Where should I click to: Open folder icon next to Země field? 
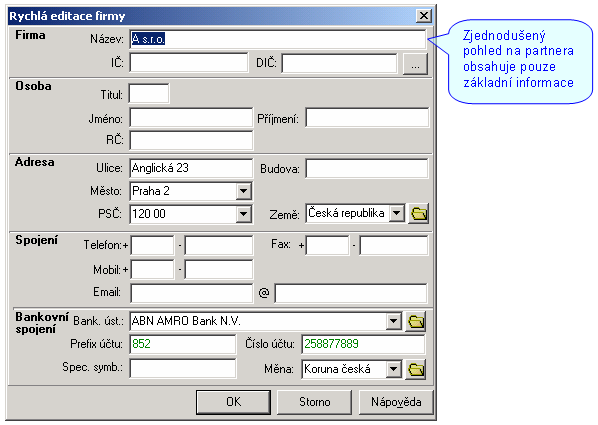click(x=418, y=214)
